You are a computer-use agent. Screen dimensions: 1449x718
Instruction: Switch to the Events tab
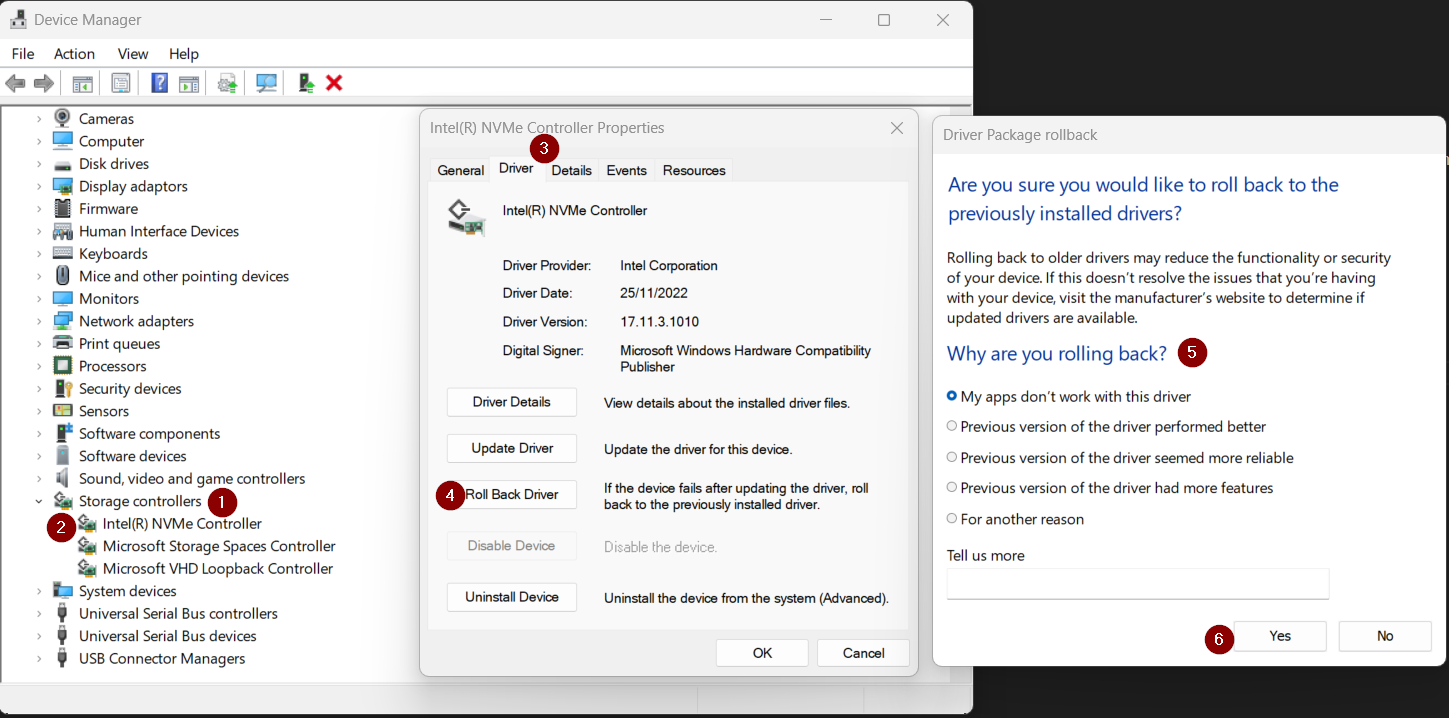coord(626,170)
